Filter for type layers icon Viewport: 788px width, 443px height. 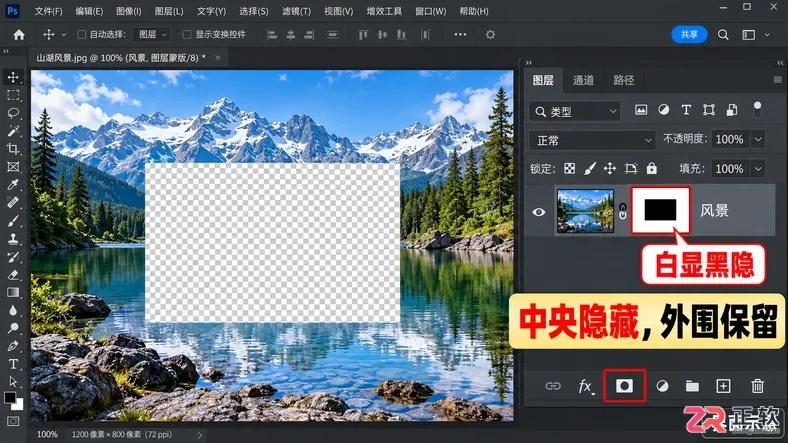point(686,110)
